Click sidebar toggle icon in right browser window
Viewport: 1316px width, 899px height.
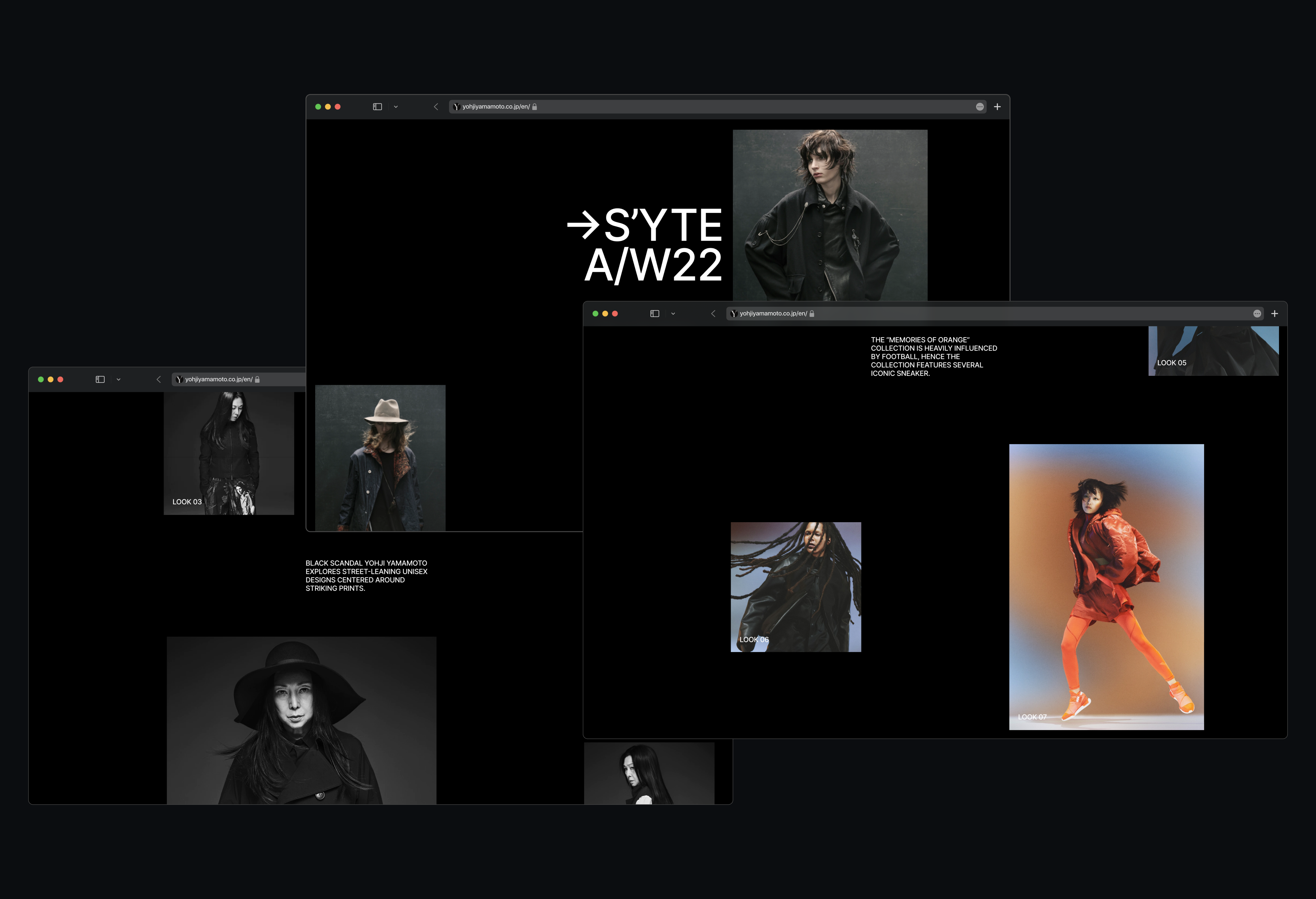coord(655,313)
